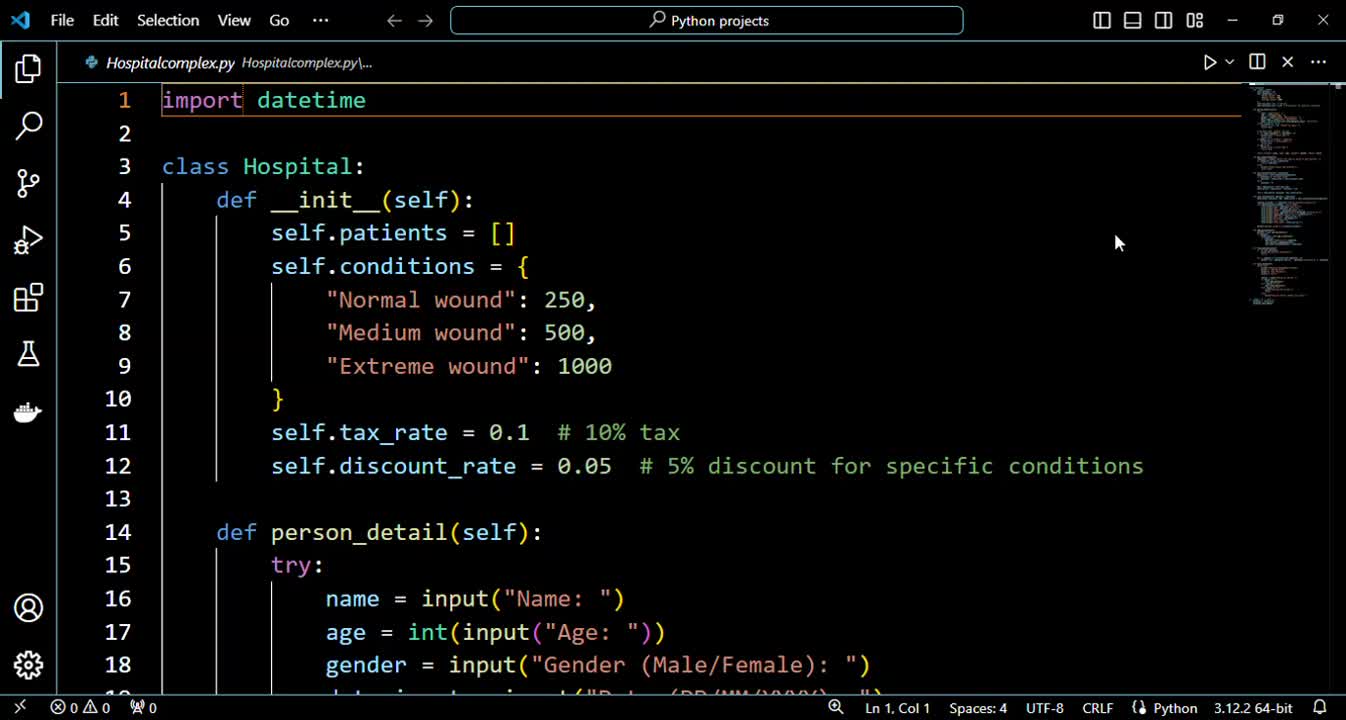The width and height of the screenshot is (1346, 720).
Task: Expand the run options dropdown arrow
Action: click(1230, 62)
